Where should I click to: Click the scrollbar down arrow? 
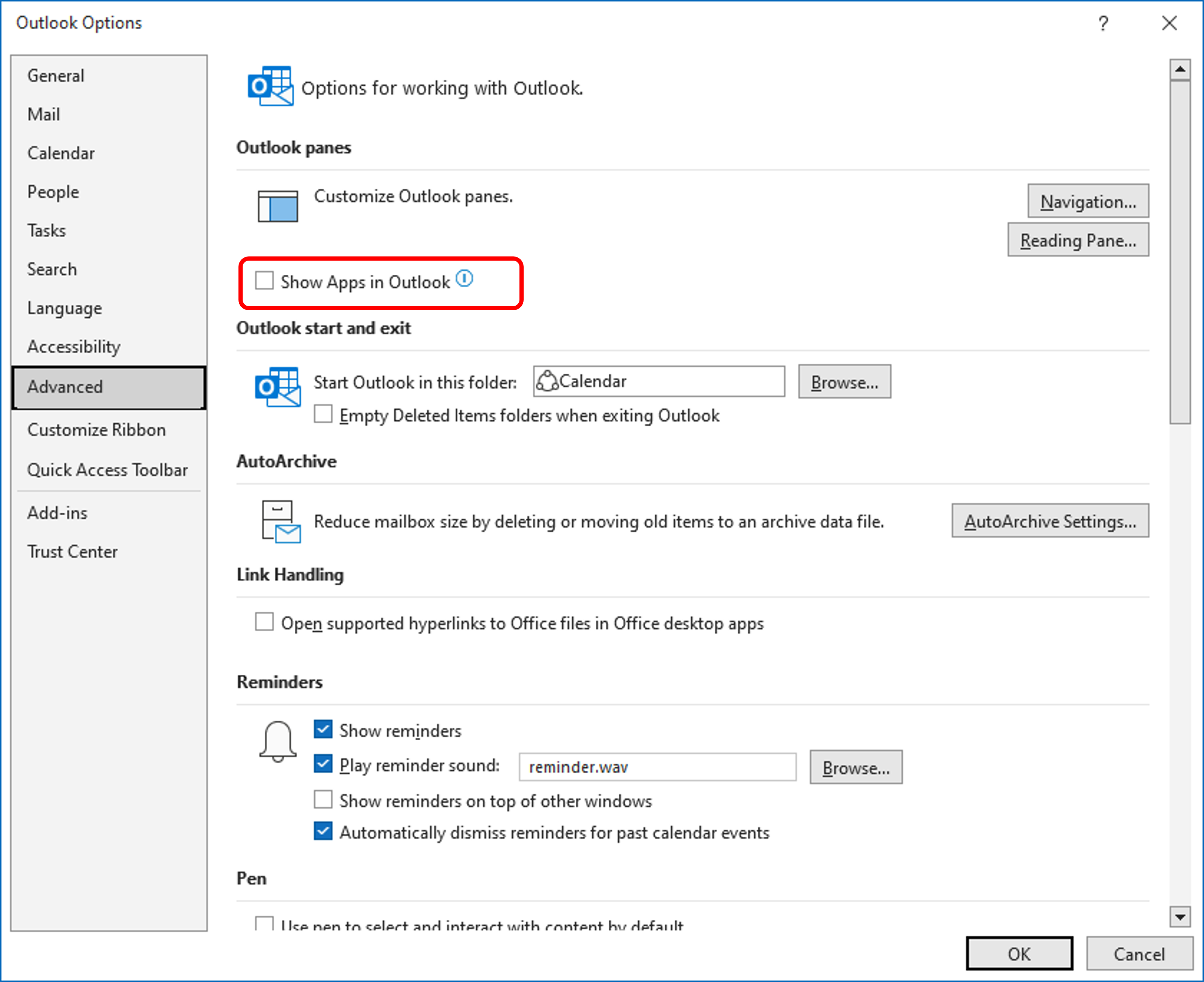[1180, 917]
